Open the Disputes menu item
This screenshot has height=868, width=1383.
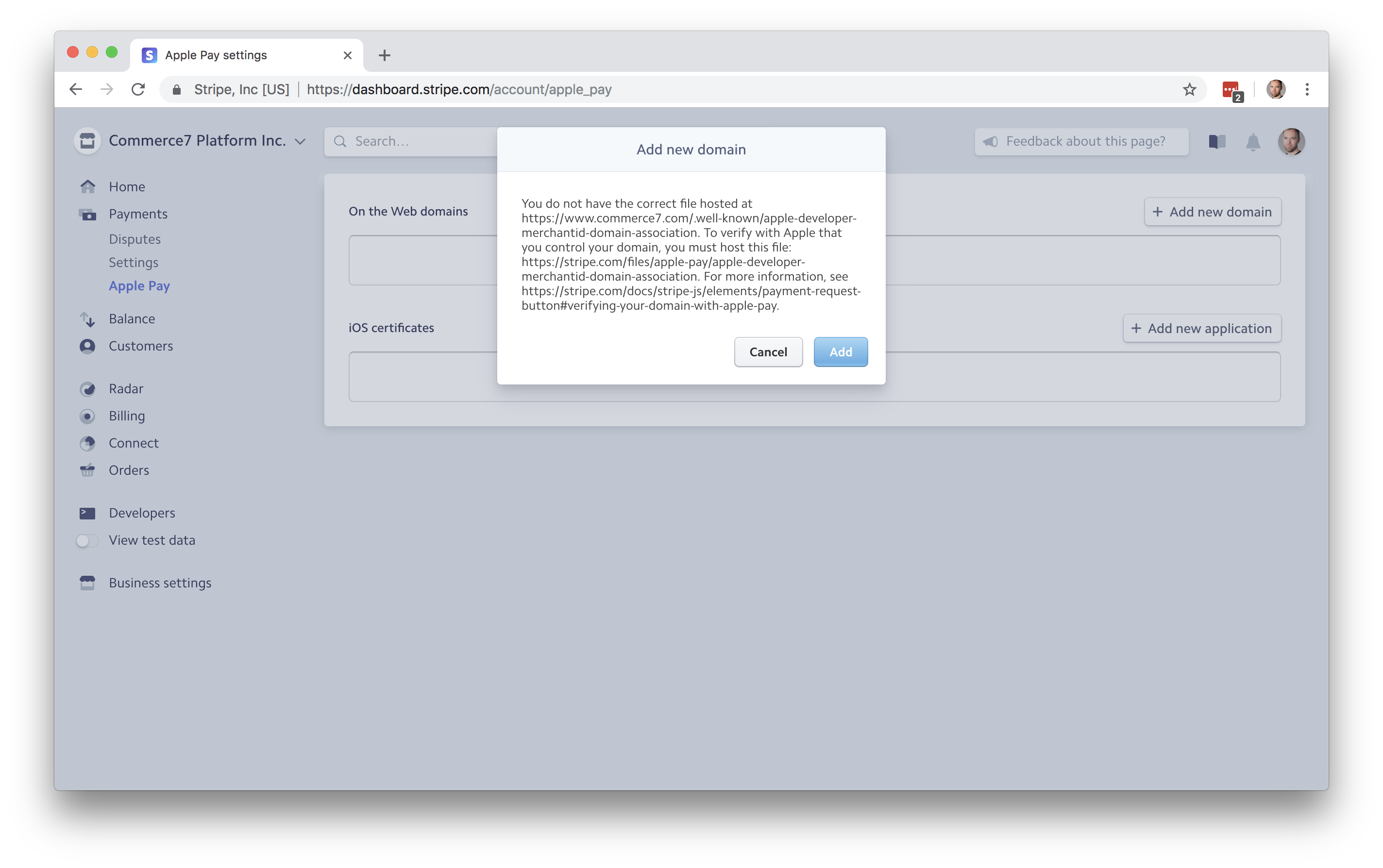tap(135, 239)
